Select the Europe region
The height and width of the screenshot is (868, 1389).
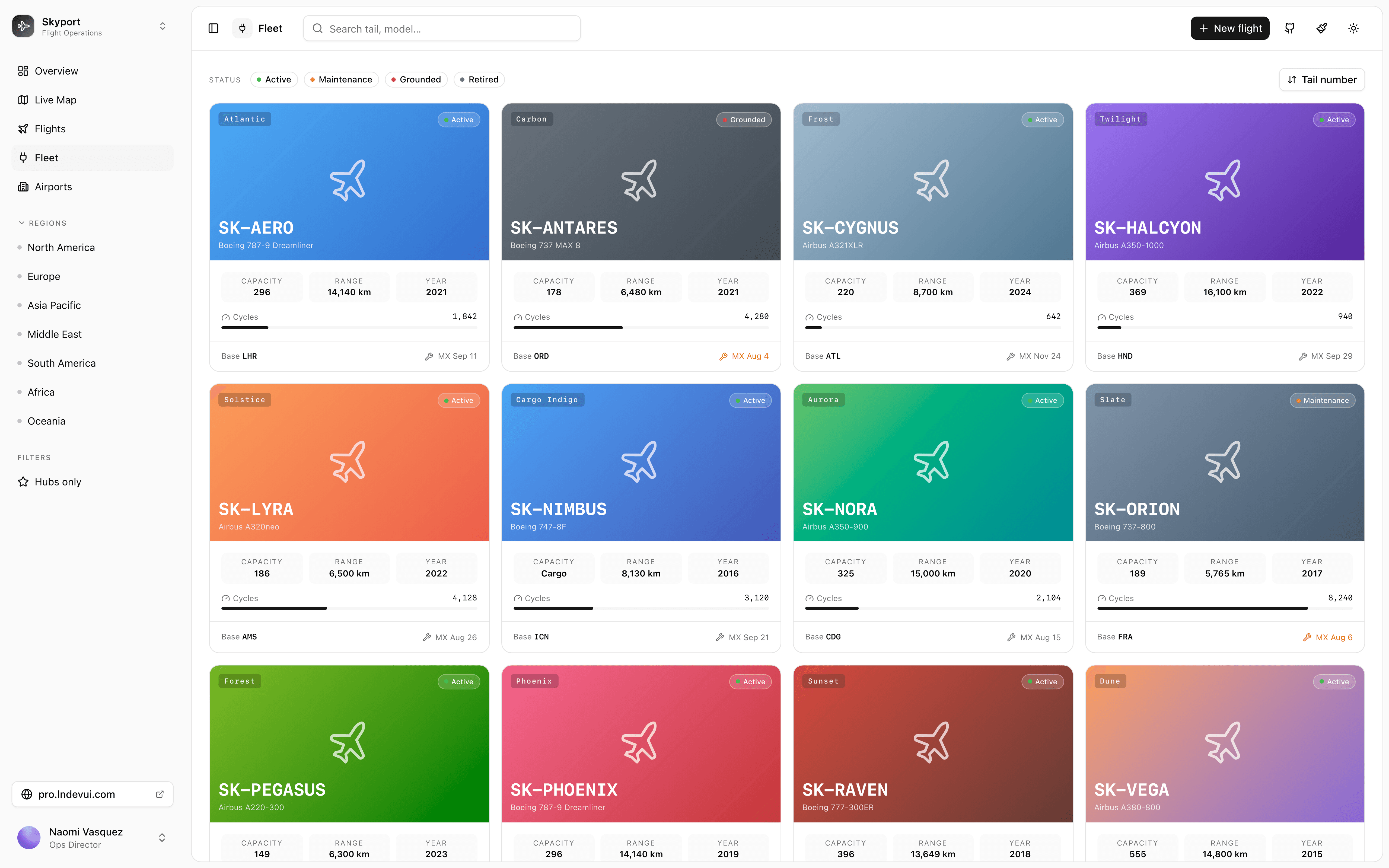point(93,276)
